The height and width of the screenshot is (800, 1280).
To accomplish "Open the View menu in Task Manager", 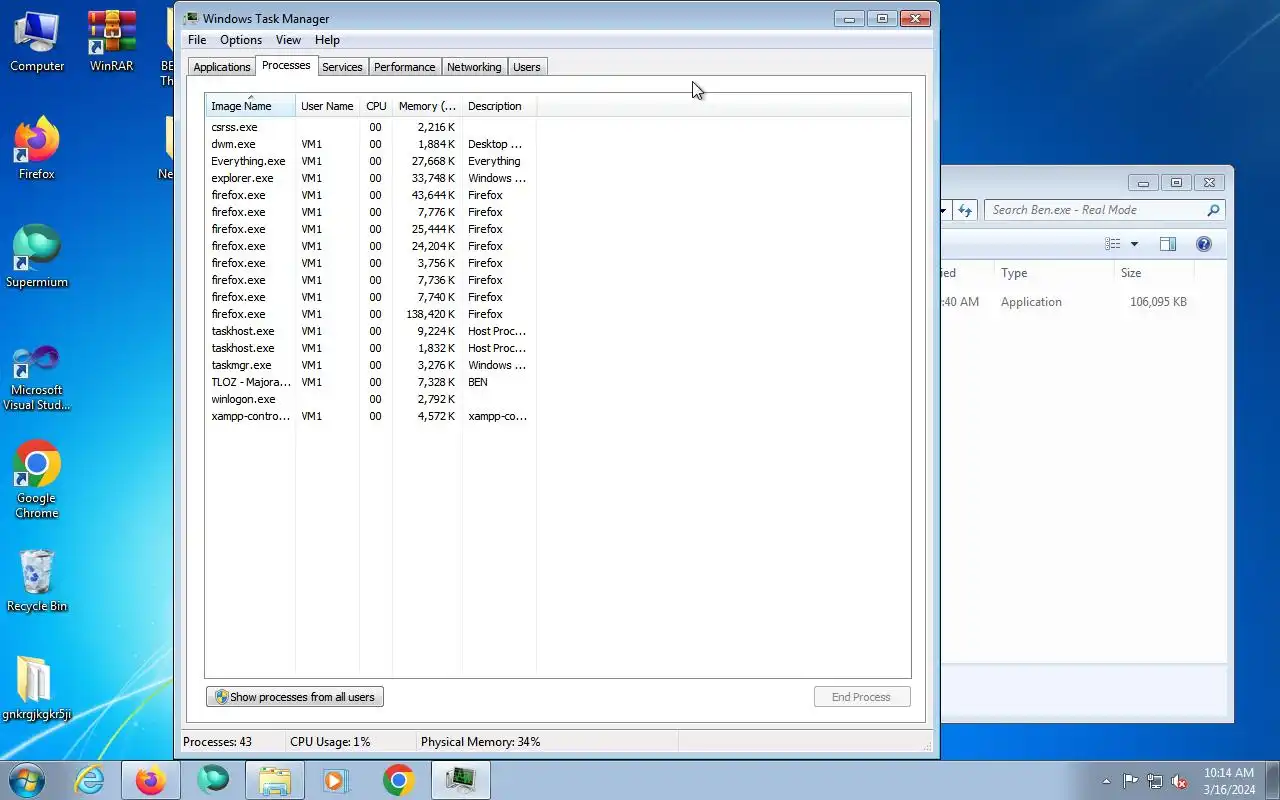I will pos(288,40).
